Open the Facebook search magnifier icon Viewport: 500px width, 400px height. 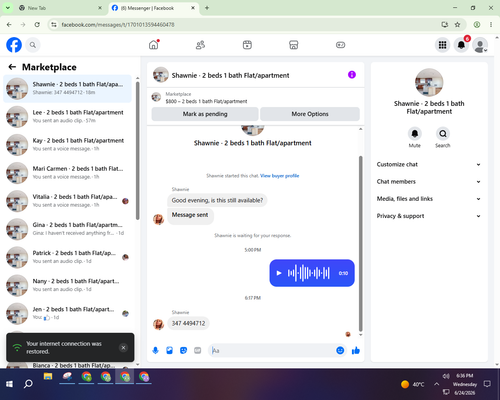[x=33, y=45]
